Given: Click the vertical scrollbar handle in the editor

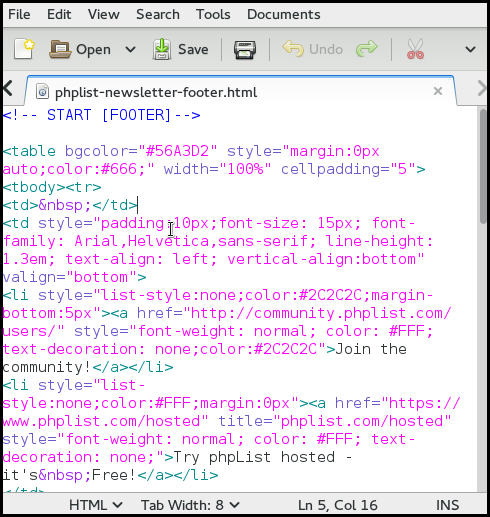Looking at the screenshot, I should pos(483,166).
